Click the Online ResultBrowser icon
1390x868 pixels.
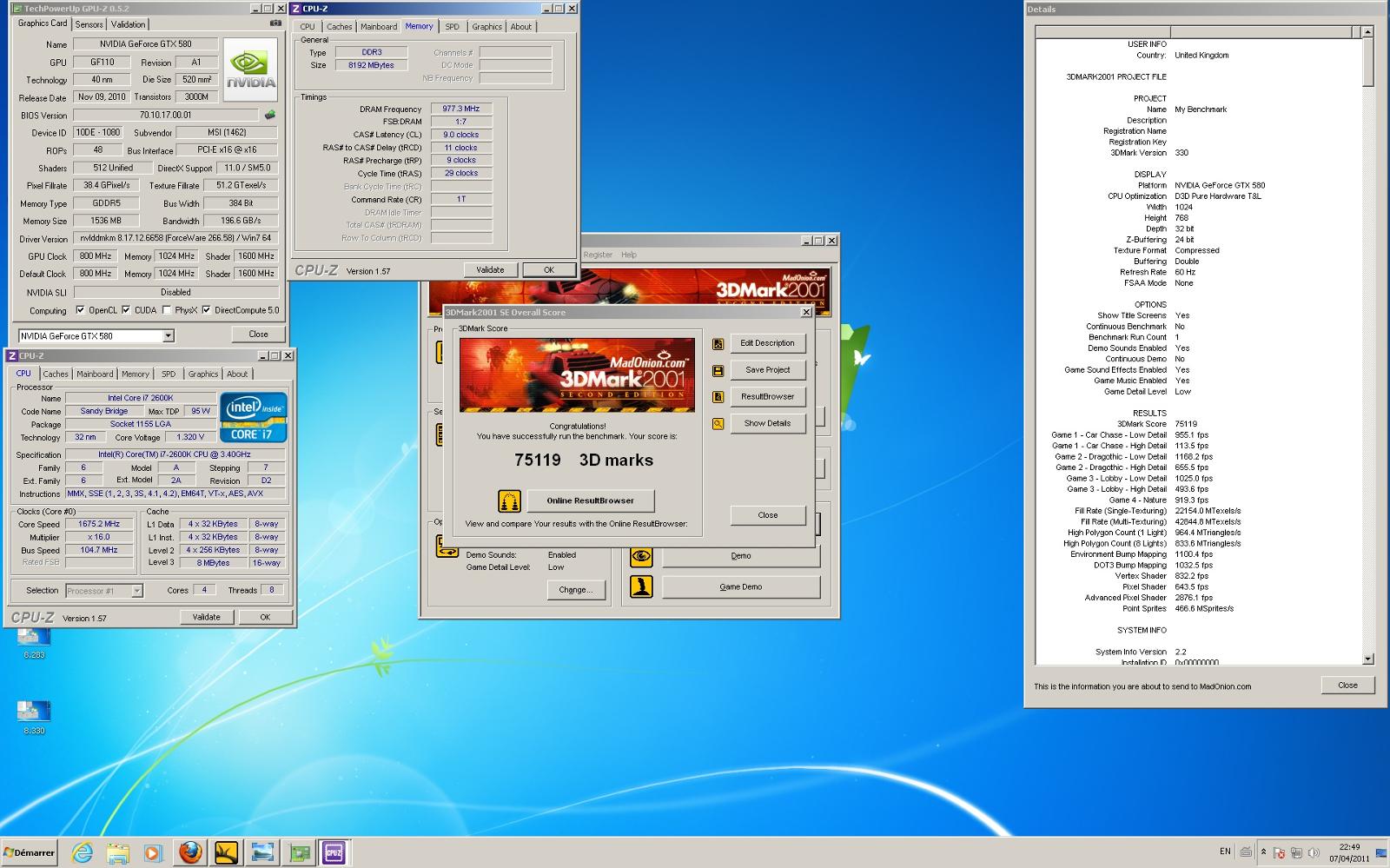(x=509, y=500)
